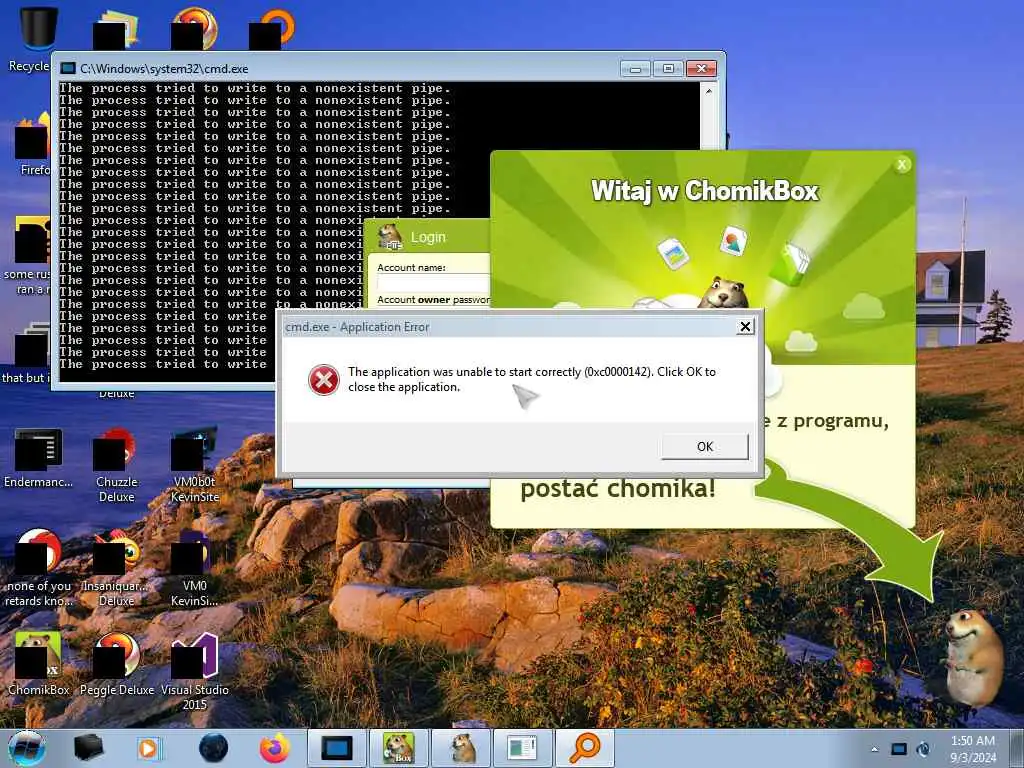The image size is (1024, 768).
Task: Select the VM0 KevinSi... desktop shortcut
Action: (195, 569)
